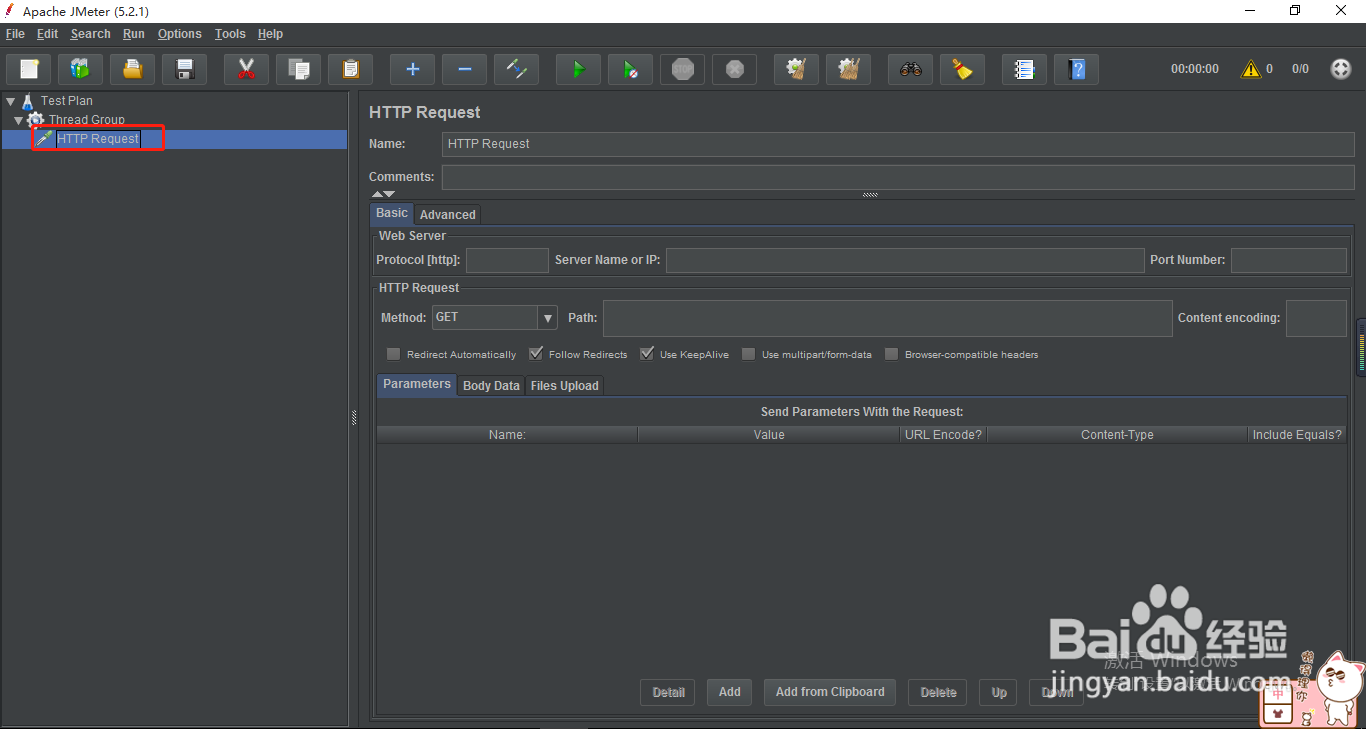Viewport: 1366px width, 729px height.
Task: Click the Clear All double-broom icon
Action: pos(849,69)
